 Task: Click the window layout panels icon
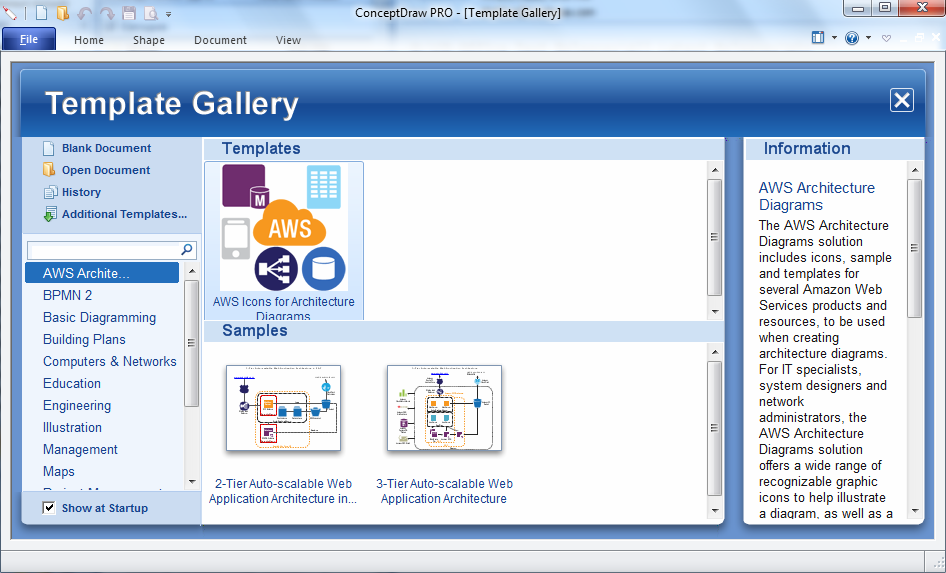click(x=817, y=38)
